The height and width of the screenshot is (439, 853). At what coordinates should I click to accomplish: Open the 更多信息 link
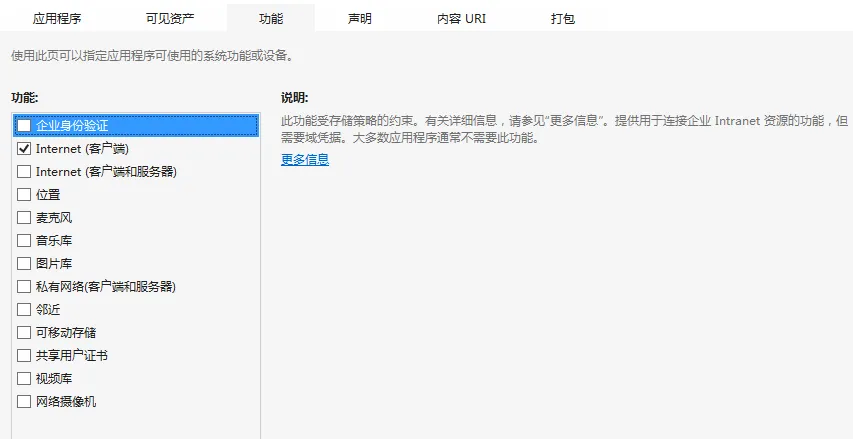pyautogui.click(x=305, y=159)
